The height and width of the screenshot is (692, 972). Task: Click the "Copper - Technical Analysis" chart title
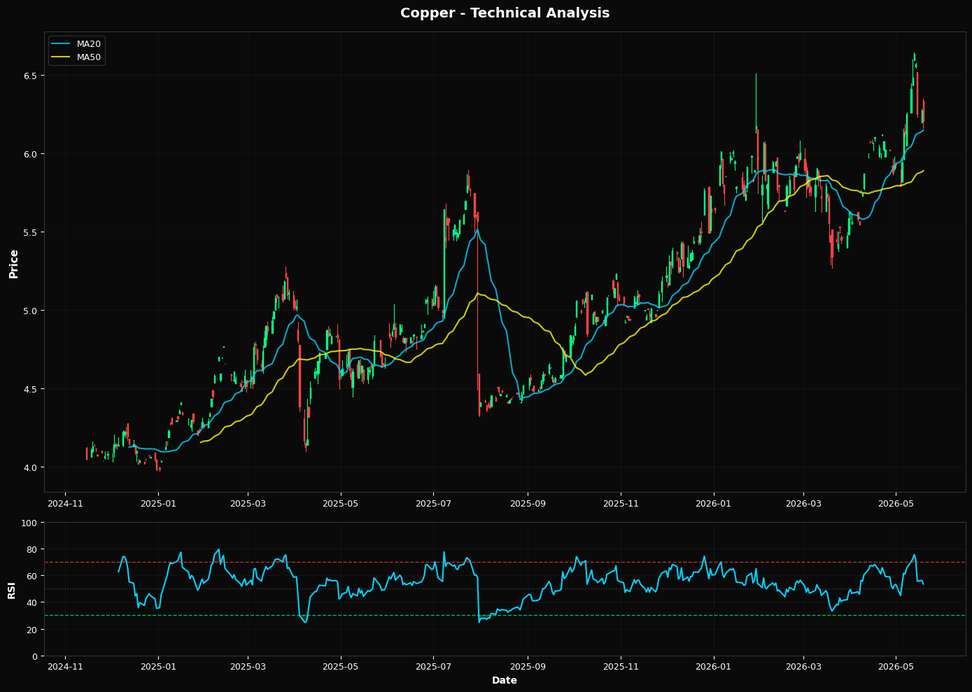click(x=505, y=12)
